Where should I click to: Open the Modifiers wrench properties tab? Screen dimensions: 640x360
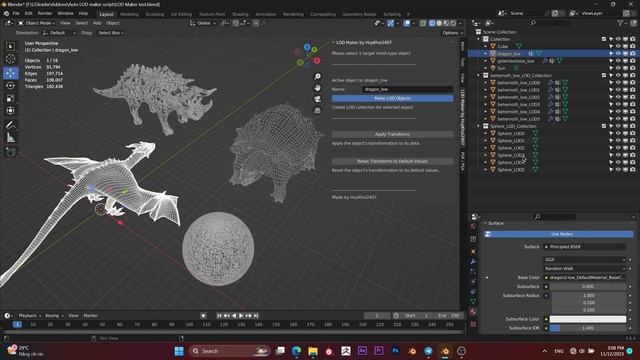click(x=473, y=261)
